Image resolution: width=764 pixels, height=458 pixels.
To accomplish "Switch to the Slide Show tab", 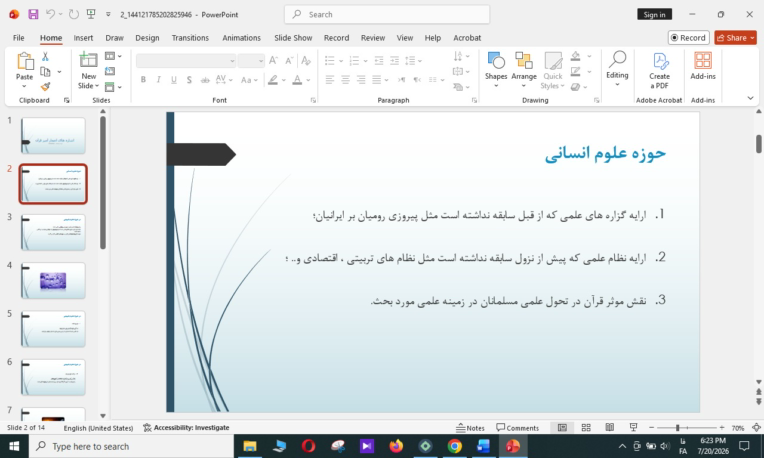I will pos(293,38).
